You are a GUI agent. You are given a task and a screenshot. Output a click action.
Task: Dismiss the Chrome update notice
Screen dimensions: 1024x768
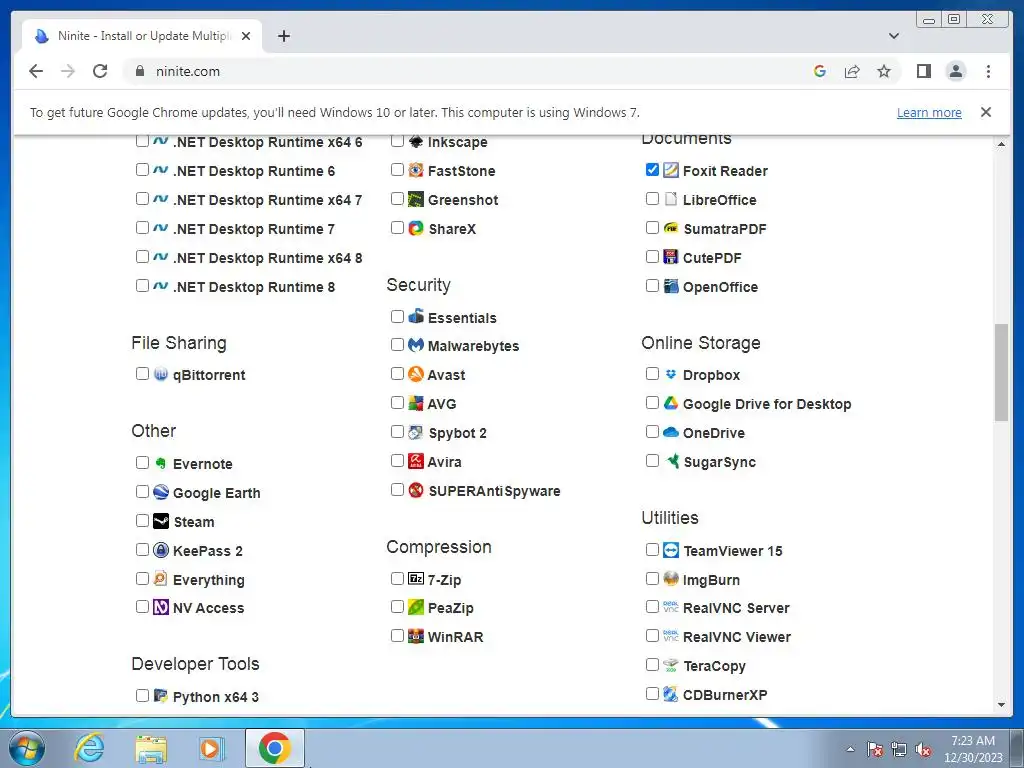click(986, 112)
